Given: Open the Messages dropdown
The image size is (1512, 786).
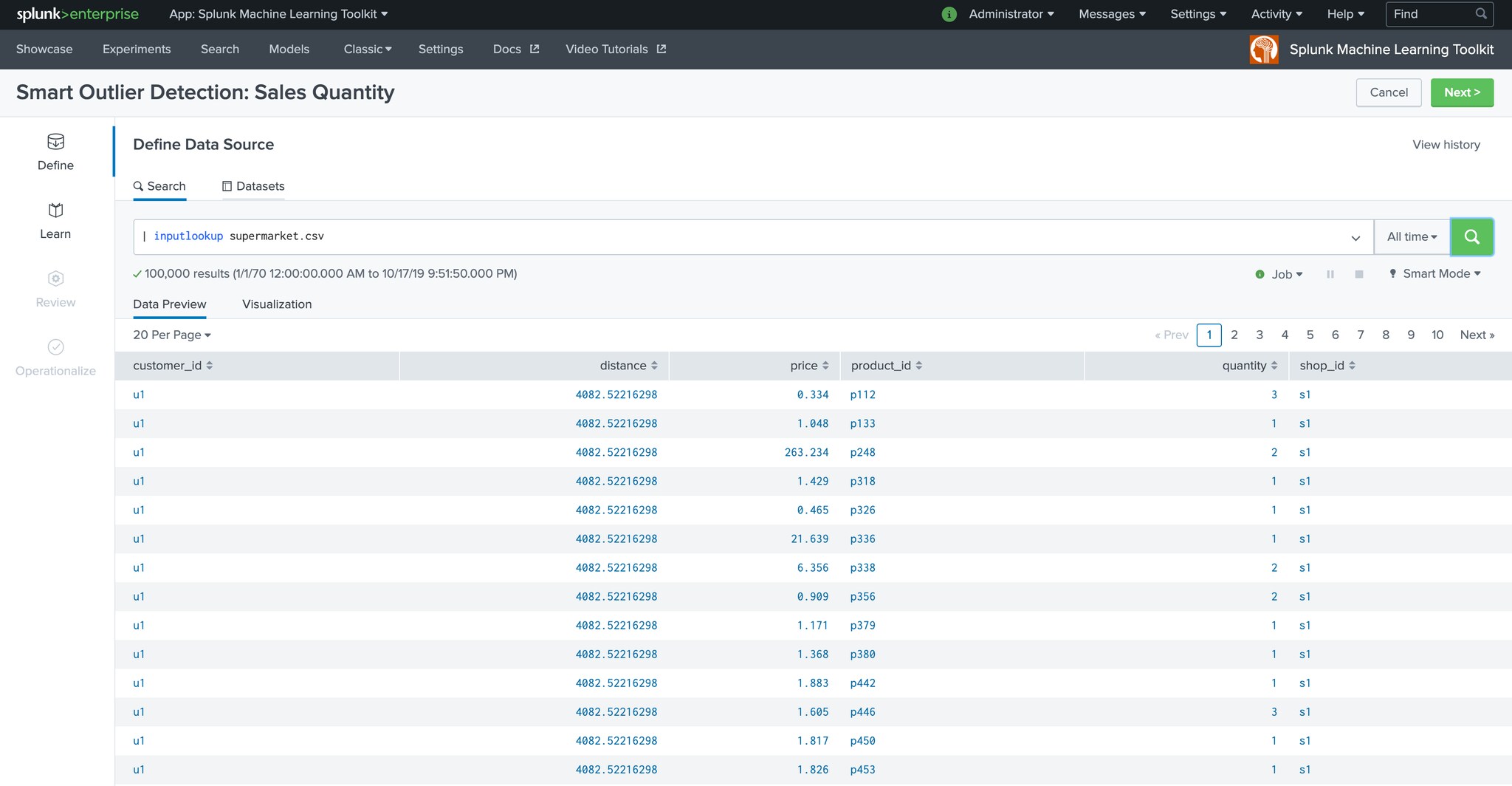Looking at the screenshot, I should click(x=1112, y=14).
